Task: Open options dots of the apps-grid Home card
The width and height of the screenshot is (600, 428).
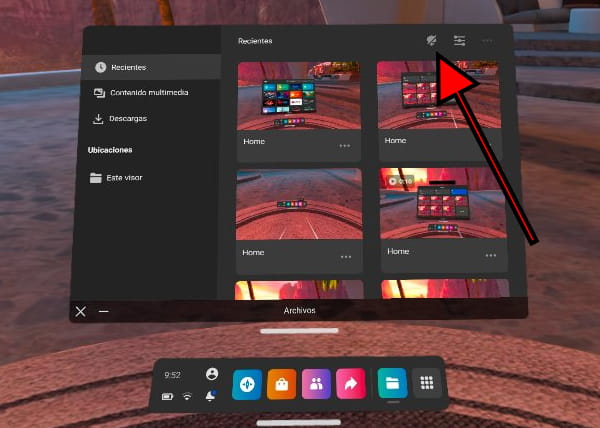Action: (x=345, y=146)
